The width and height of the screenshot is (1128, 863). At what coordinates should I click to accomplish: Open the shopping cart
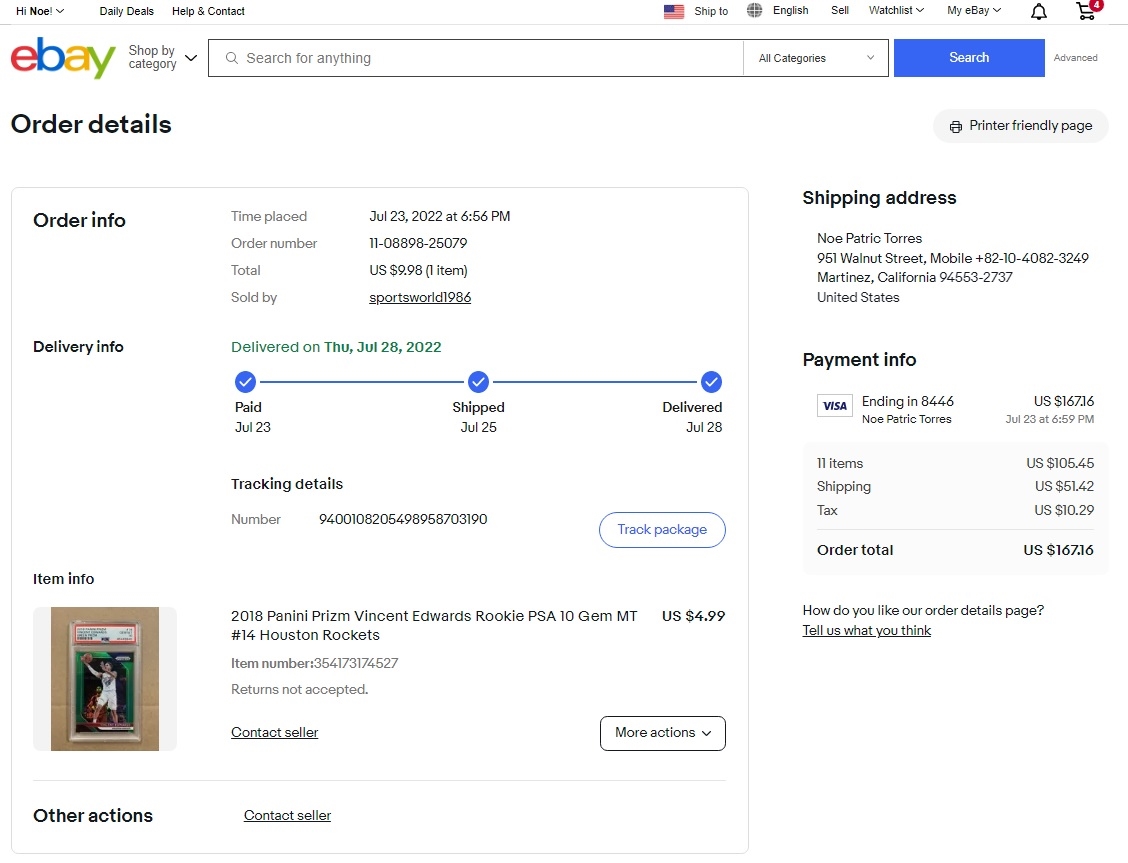1086,11
